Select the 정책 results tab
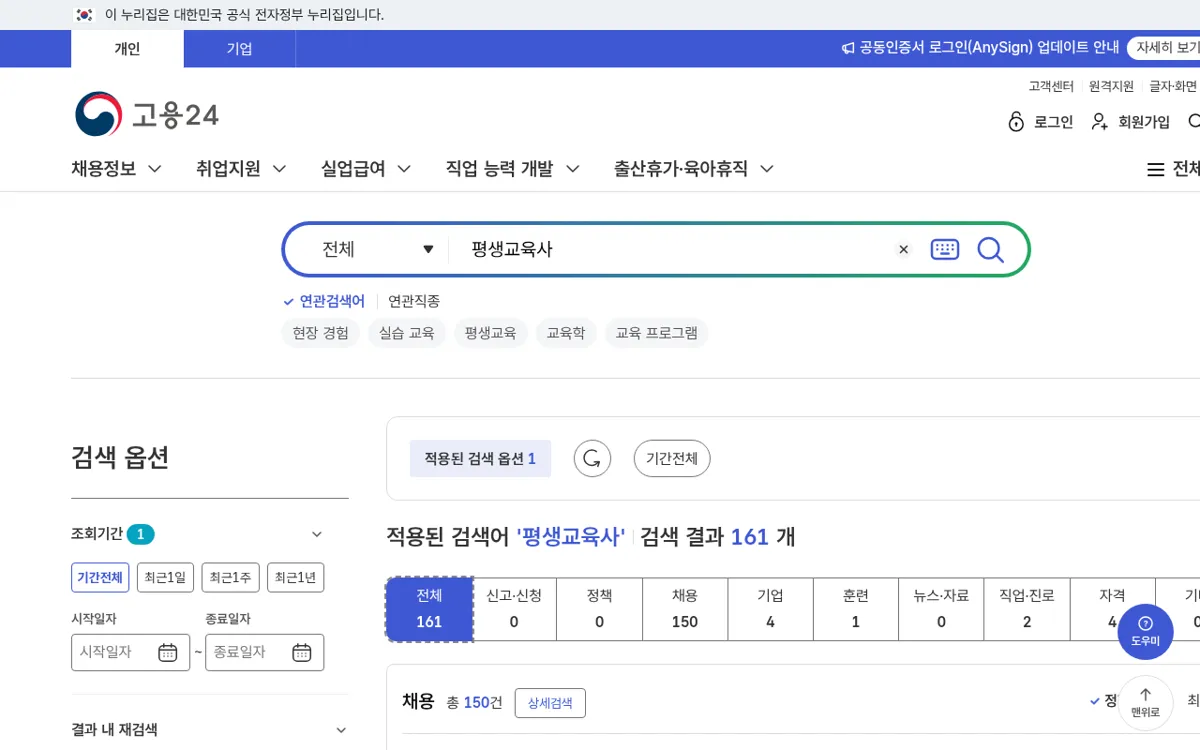Screen dimensions: 1200x750 (x=600, y=609)
